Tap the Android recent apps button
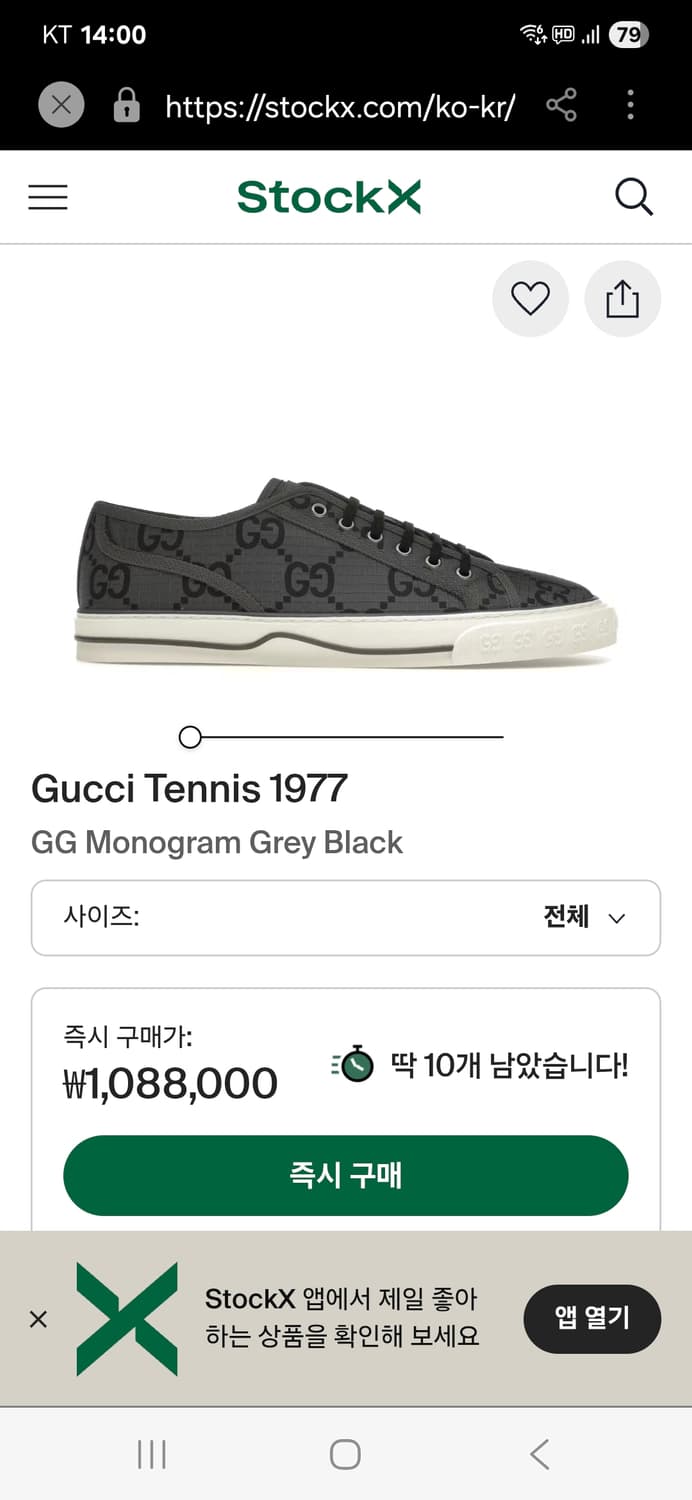 tap(151, 1454)
